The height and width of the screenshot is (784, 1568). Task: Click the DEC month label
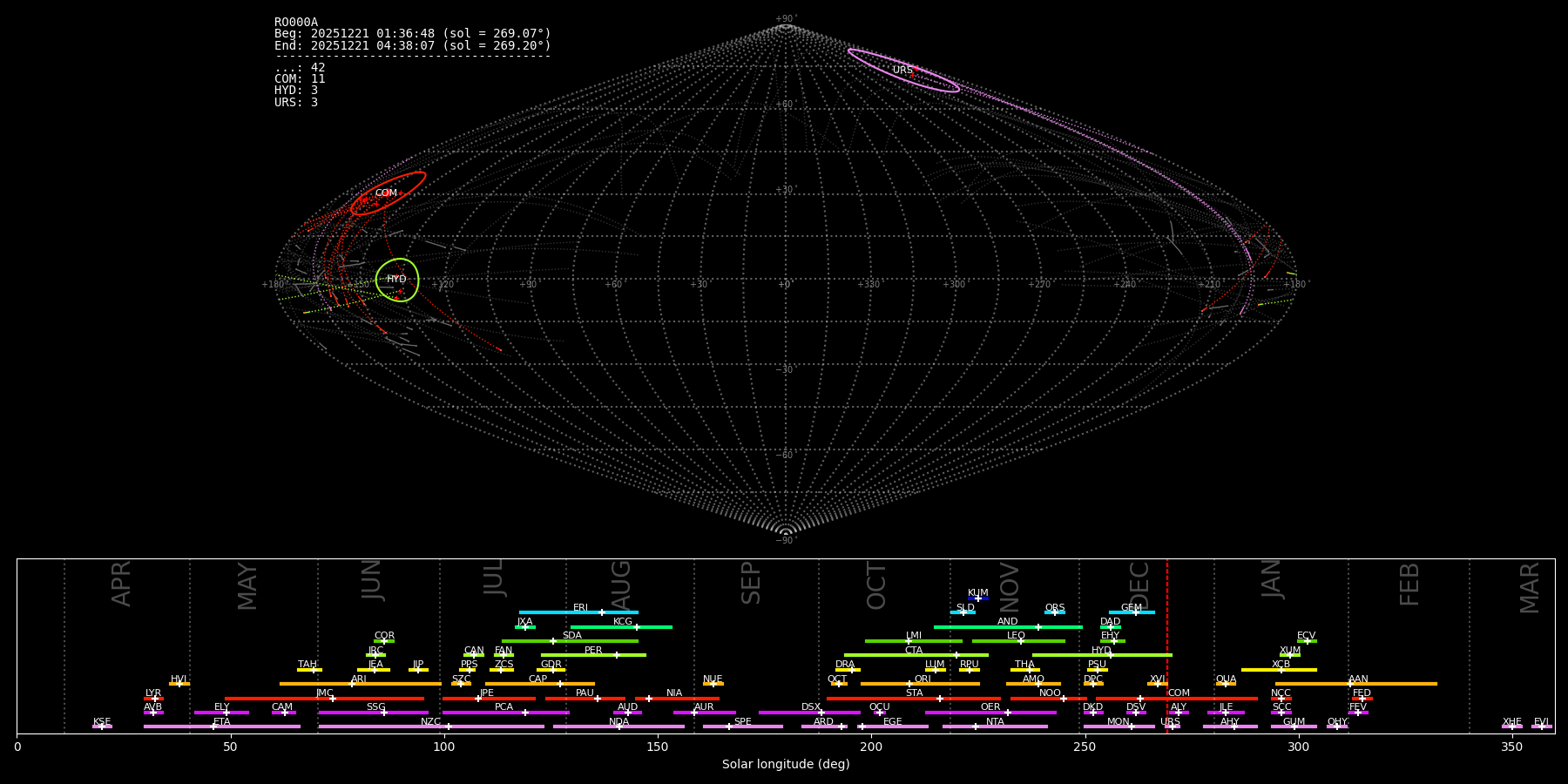(x=1139, y=585)
